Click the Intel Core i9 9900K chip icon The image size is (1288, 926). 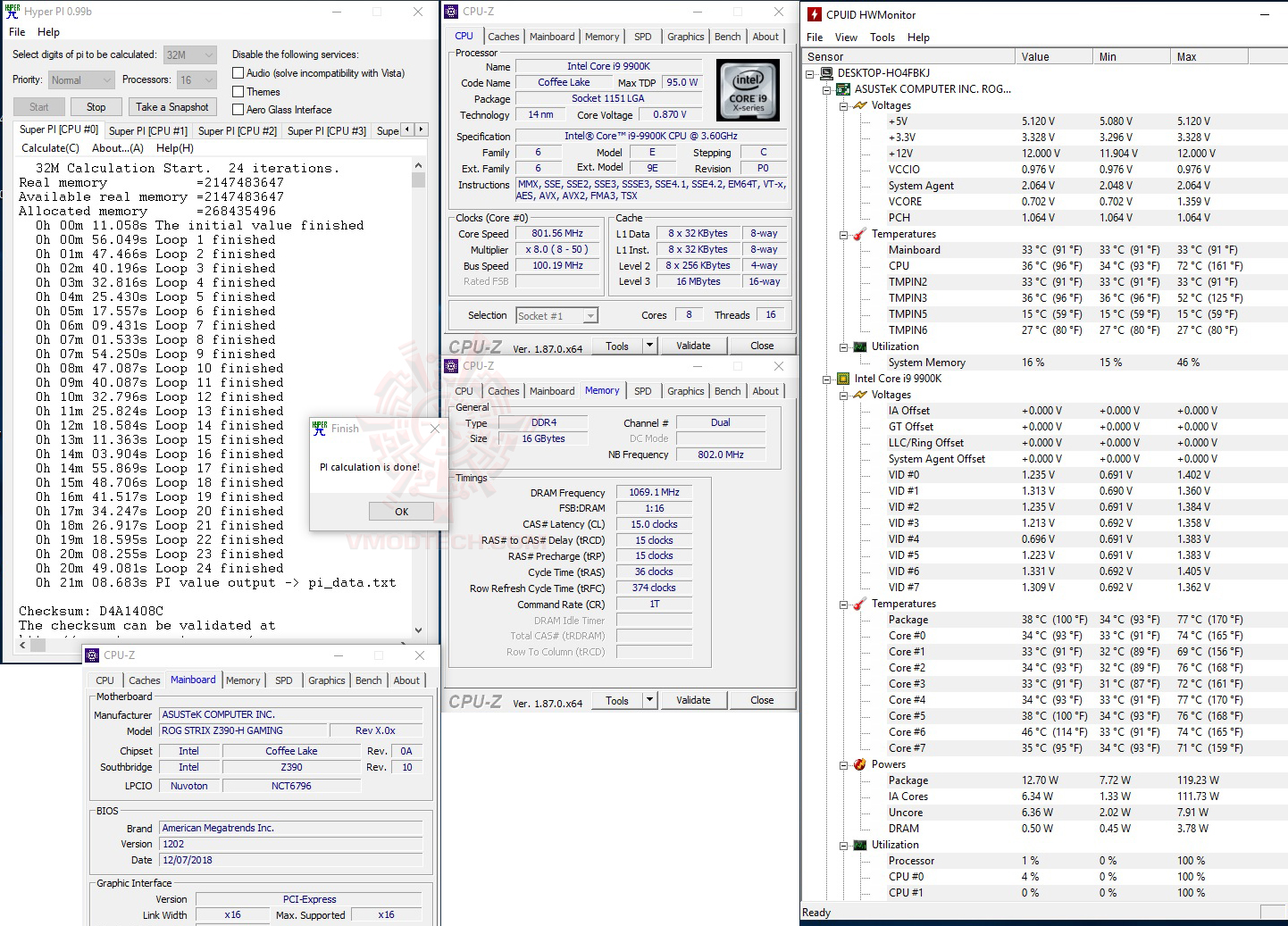tap(843, 379)
